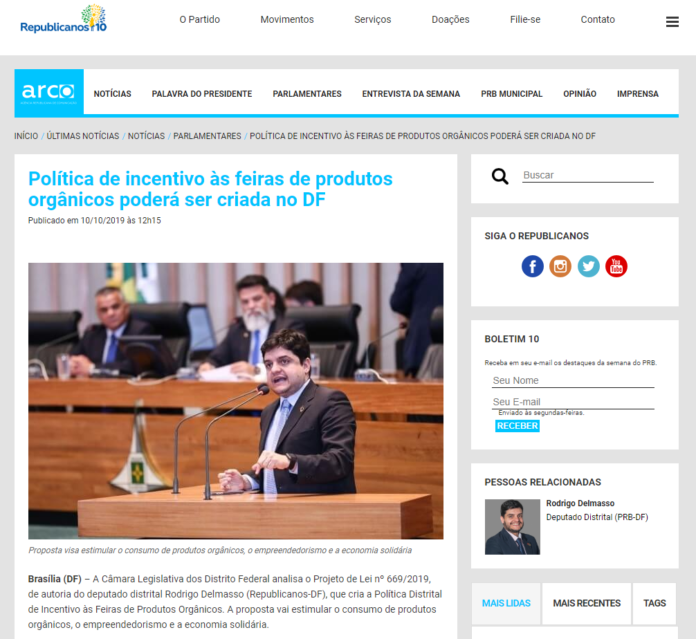Go to ENTREVISTA DA SEMANA
Viewport: 696px width, 639px height.
coord(411,94)
